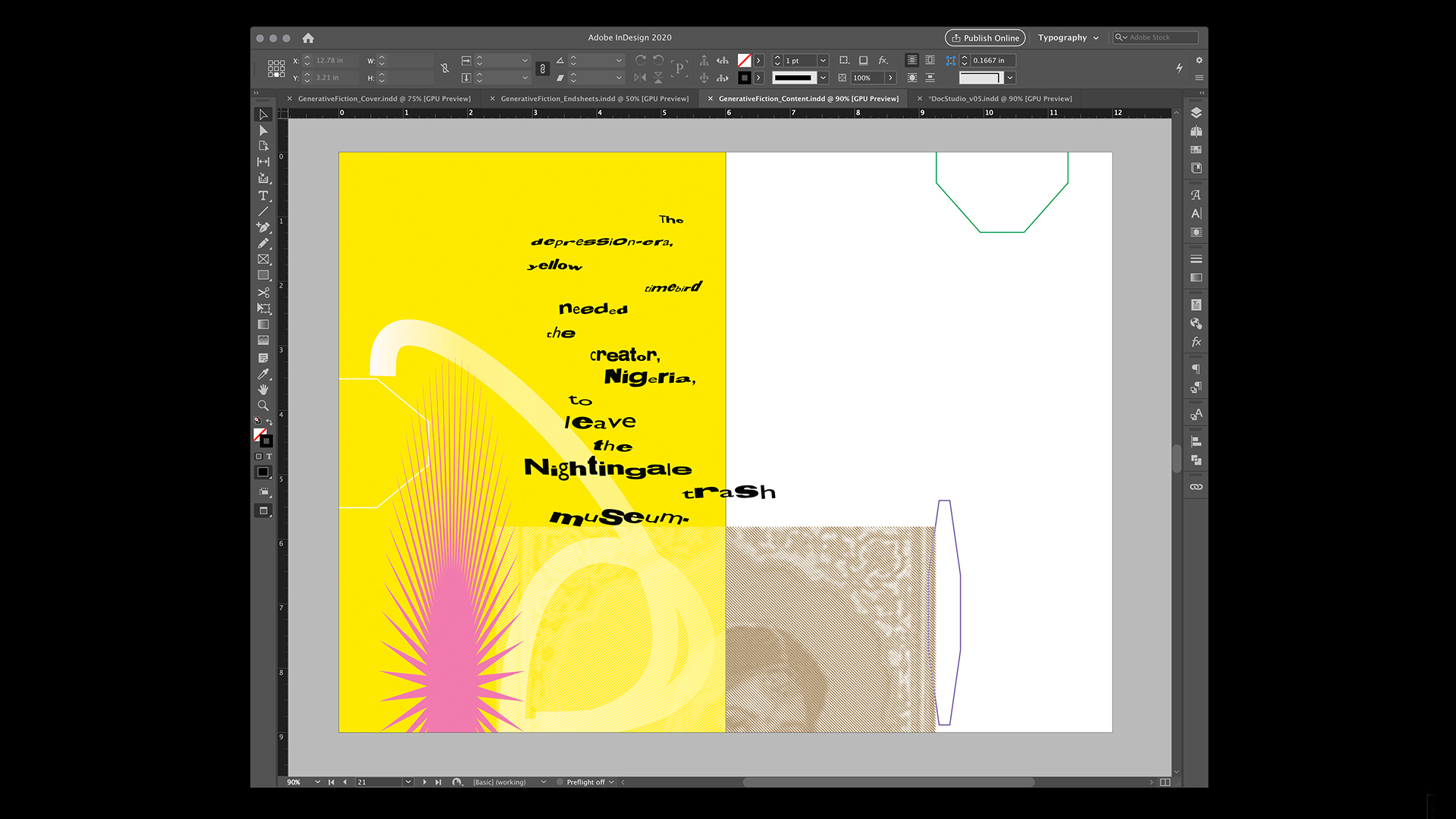The image size is (1456, 819).
Task: Open the Links panel icon
Action: 1196,487
